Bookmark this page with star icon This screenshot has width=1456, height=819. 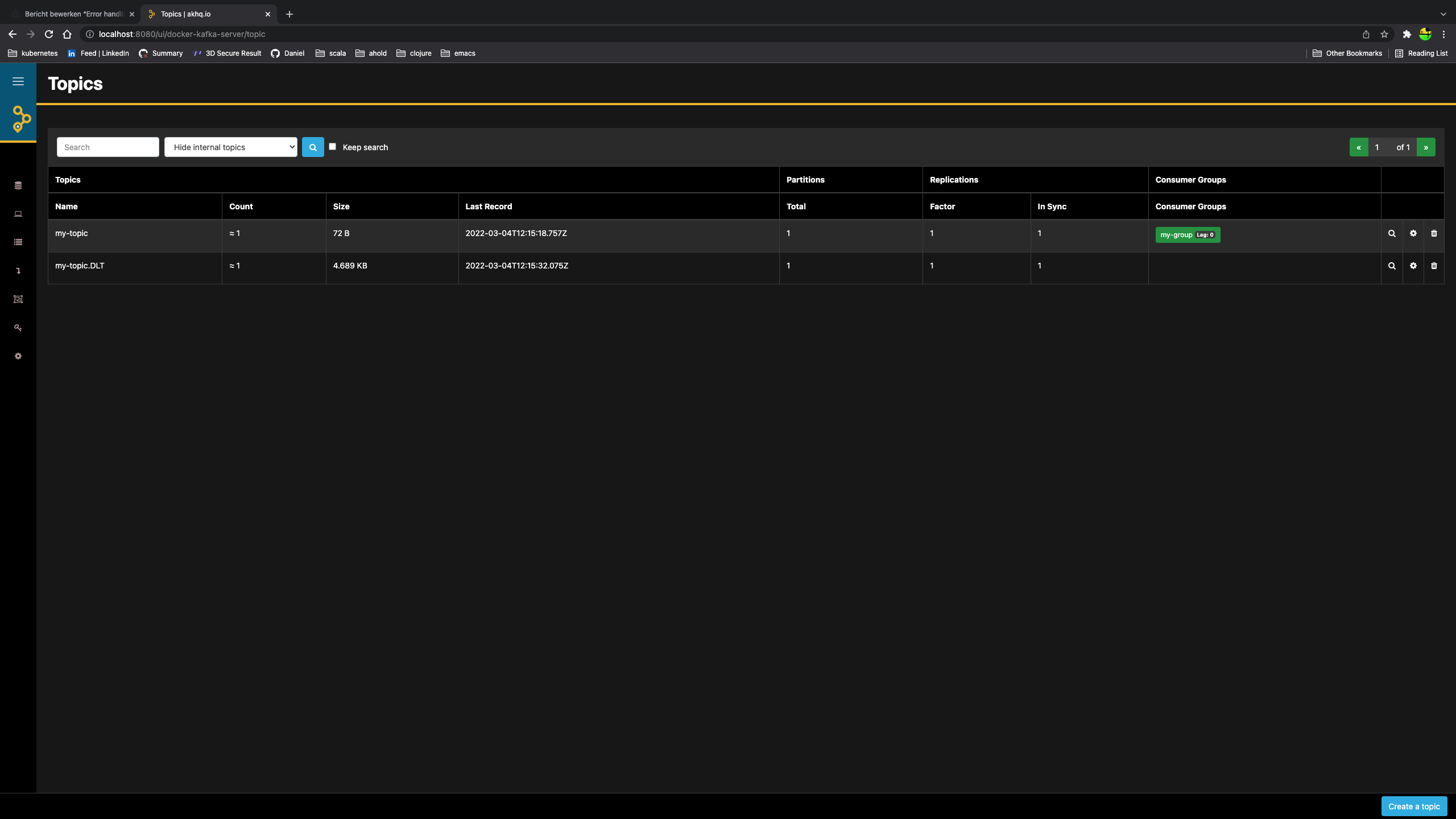[1384, 34]
